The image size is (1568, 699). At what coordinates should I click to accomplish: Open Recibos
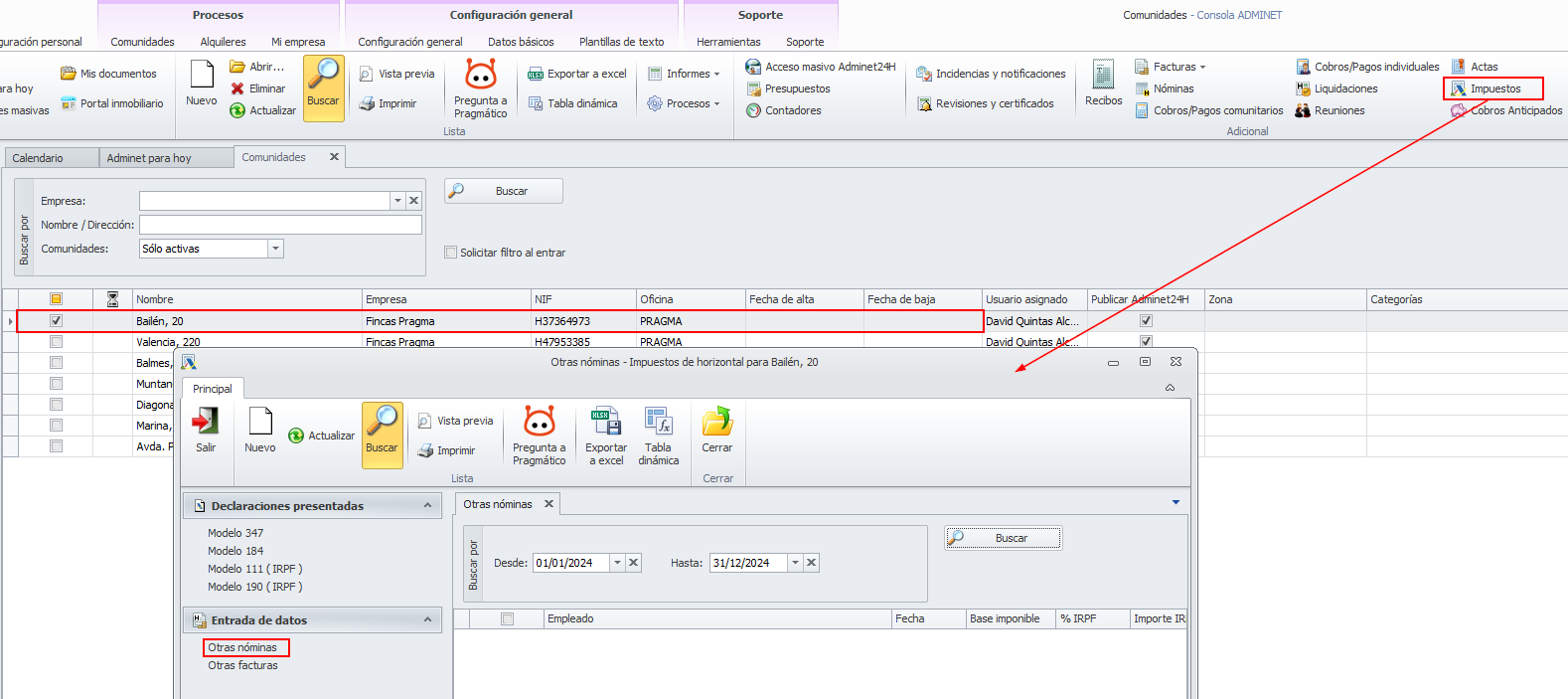[x=1103, y=85]
